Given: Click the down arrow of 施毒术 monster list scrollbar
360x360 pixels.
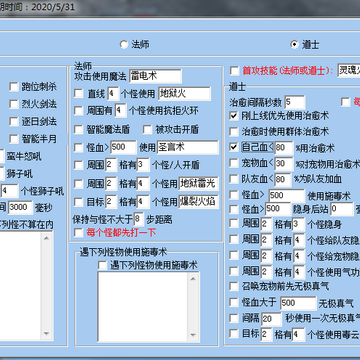Looking at the screenshot, I should point(193,335).
